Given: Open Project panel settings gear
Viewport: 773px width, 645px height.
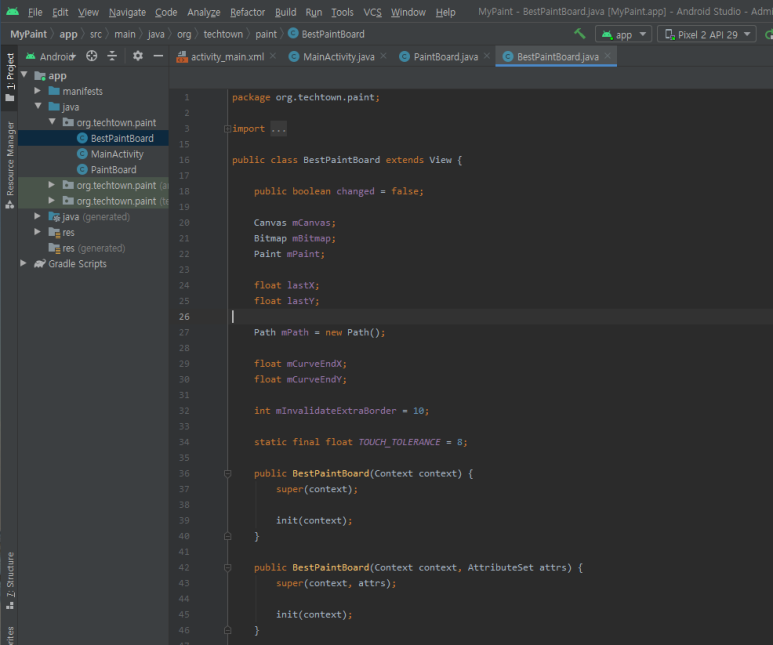Looking at the screenshot, I should [138, 56].
